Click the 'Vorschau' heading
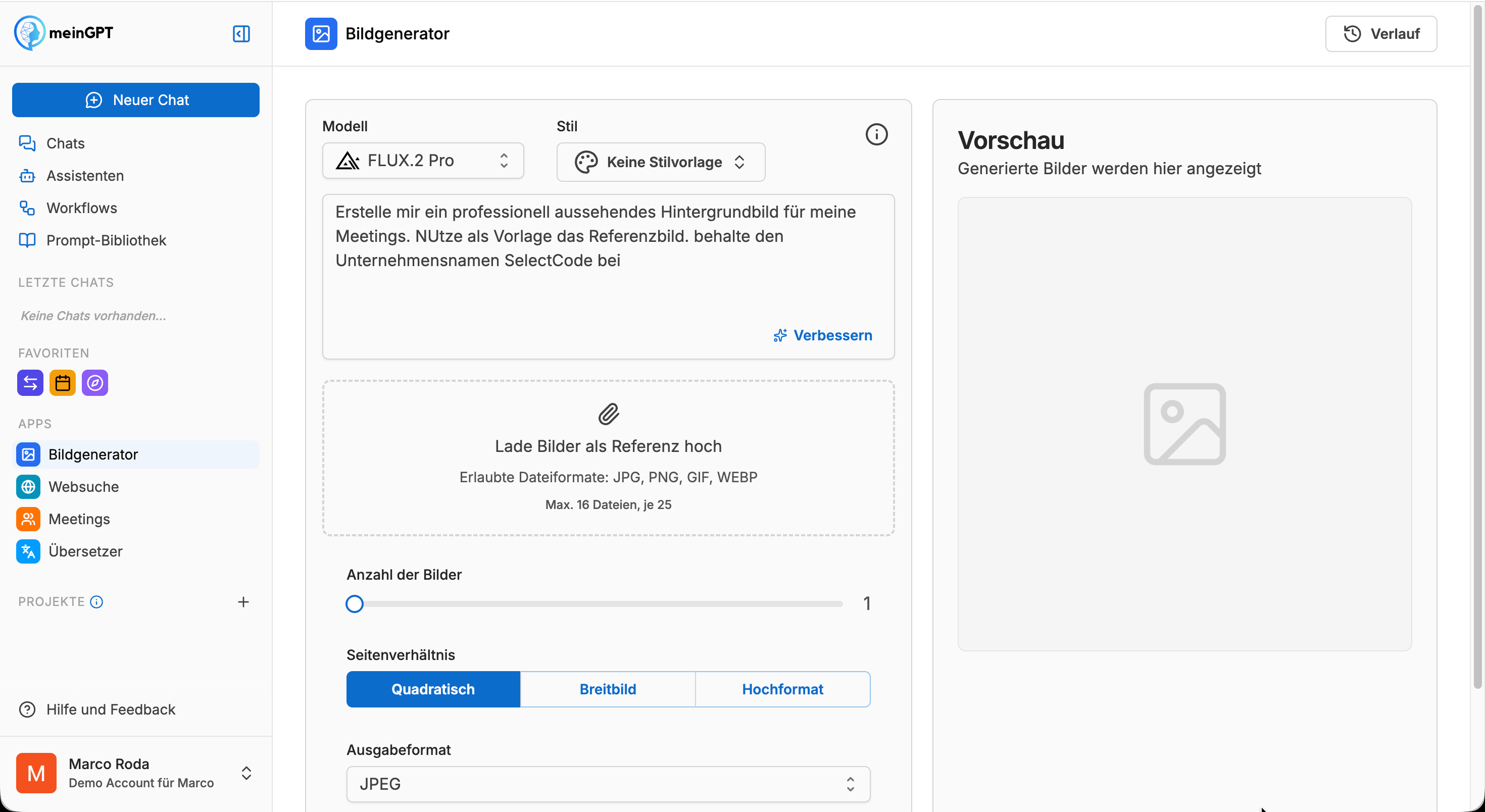This screenshot has height=812, width=1485. point(1011,140)
